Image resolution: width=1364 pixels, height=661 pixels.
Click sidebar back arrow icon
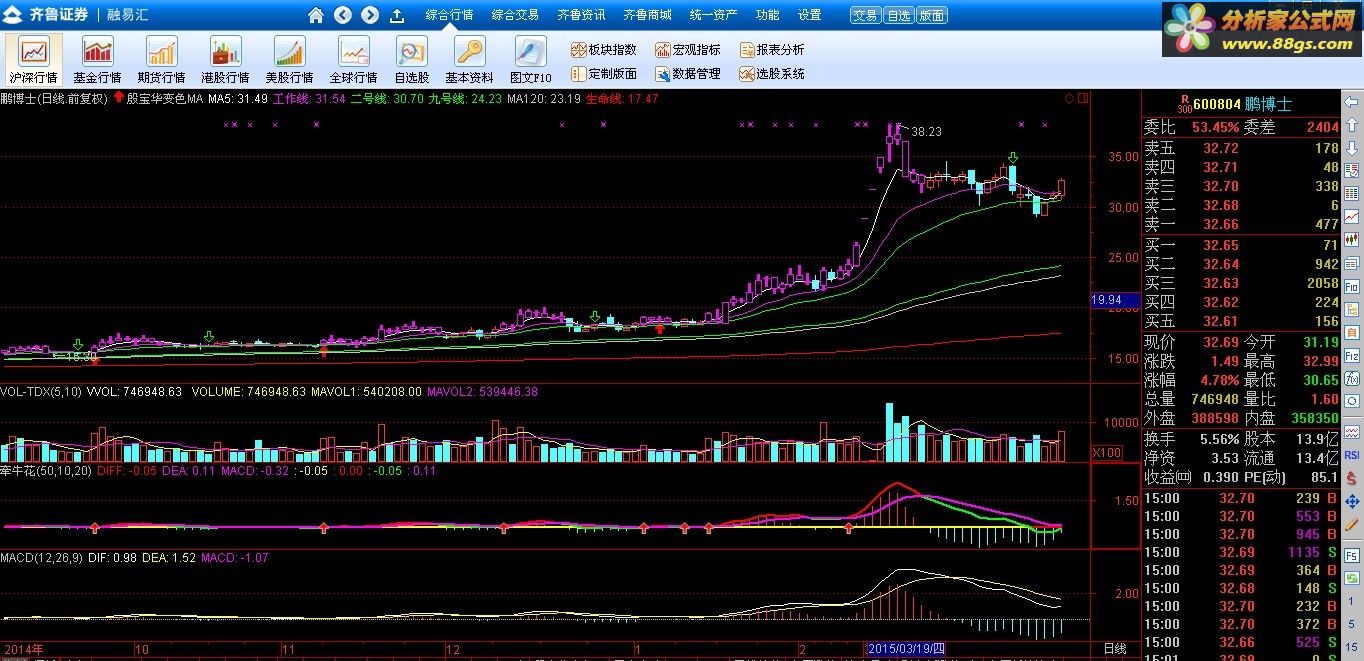1352,102
